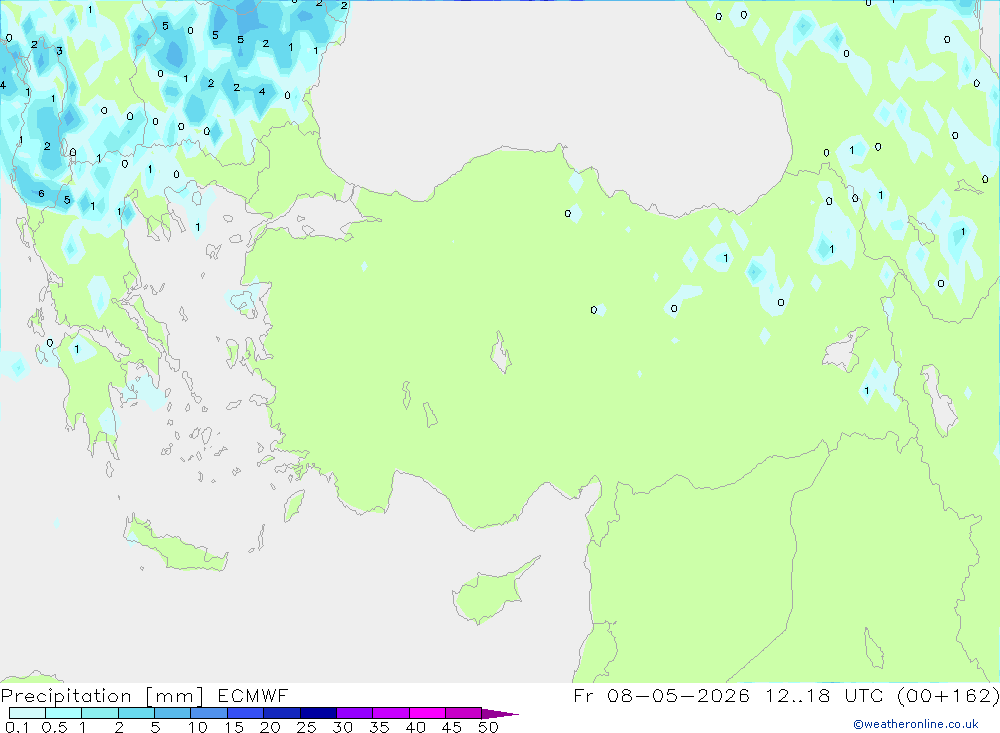The height and width of the screenshot is (733, 1000).
Task: Click the legend label 50
Action: pos(488,727)
